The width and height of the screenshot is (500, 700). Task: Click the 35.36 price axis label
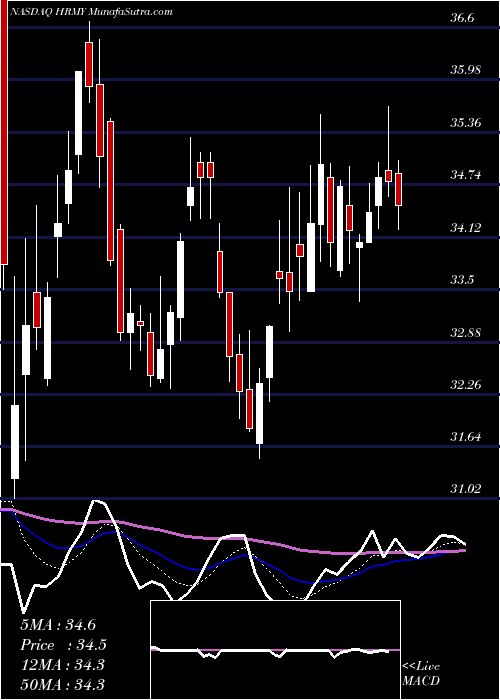pyautogui.click(x=466, y=122)
